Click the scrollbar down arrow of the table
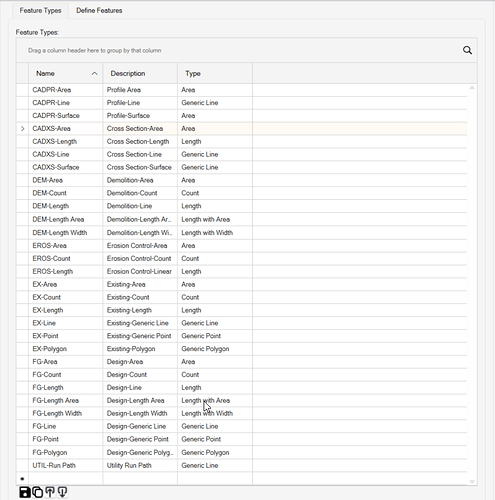The image size is (495, 500). pyautogui.click(x=472, y=481)
